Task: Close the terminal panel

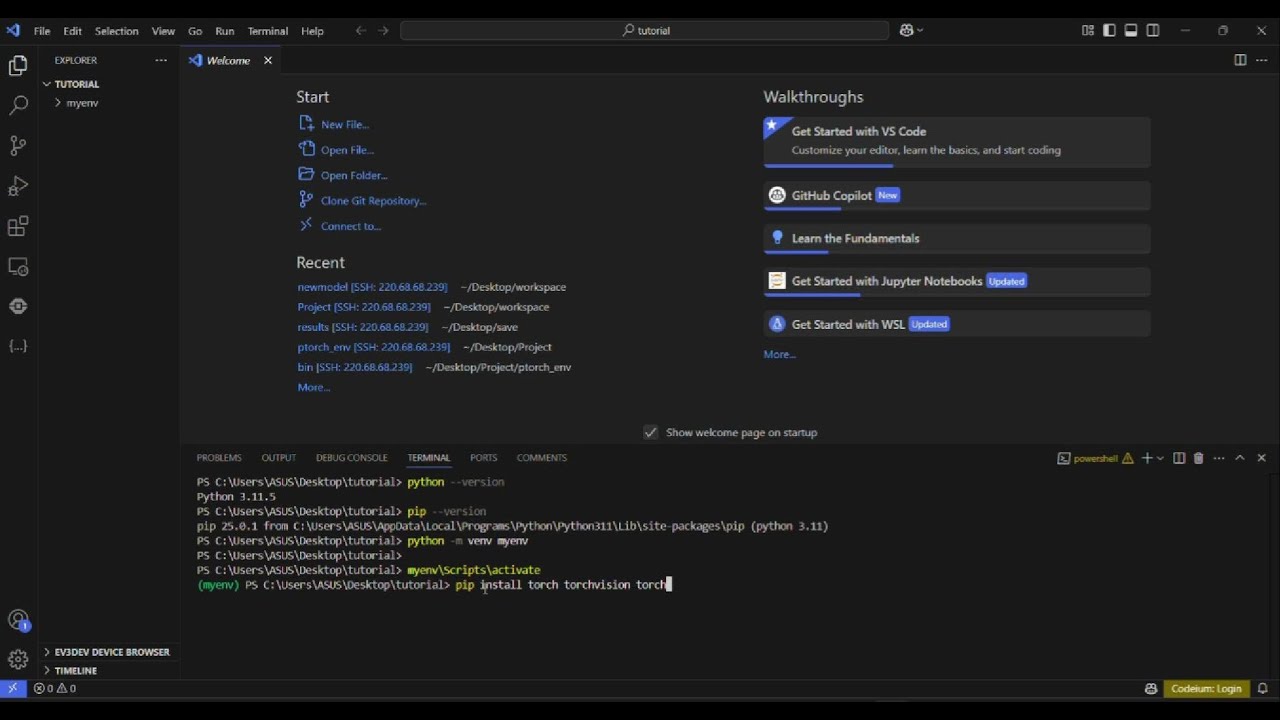Action: click(1261, 458)
